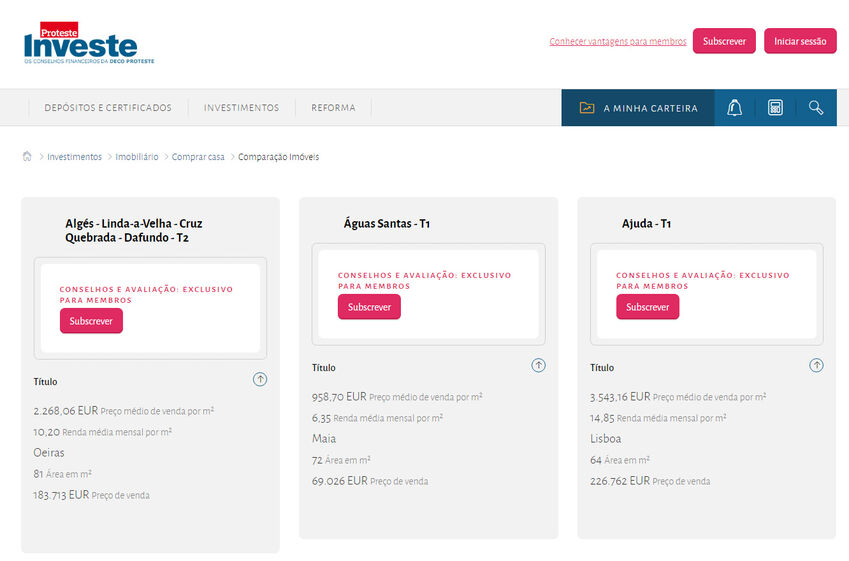849x561 pixels.
Task: Click the chart icon beside A Minha Carteira
Action: pos(587,108)
